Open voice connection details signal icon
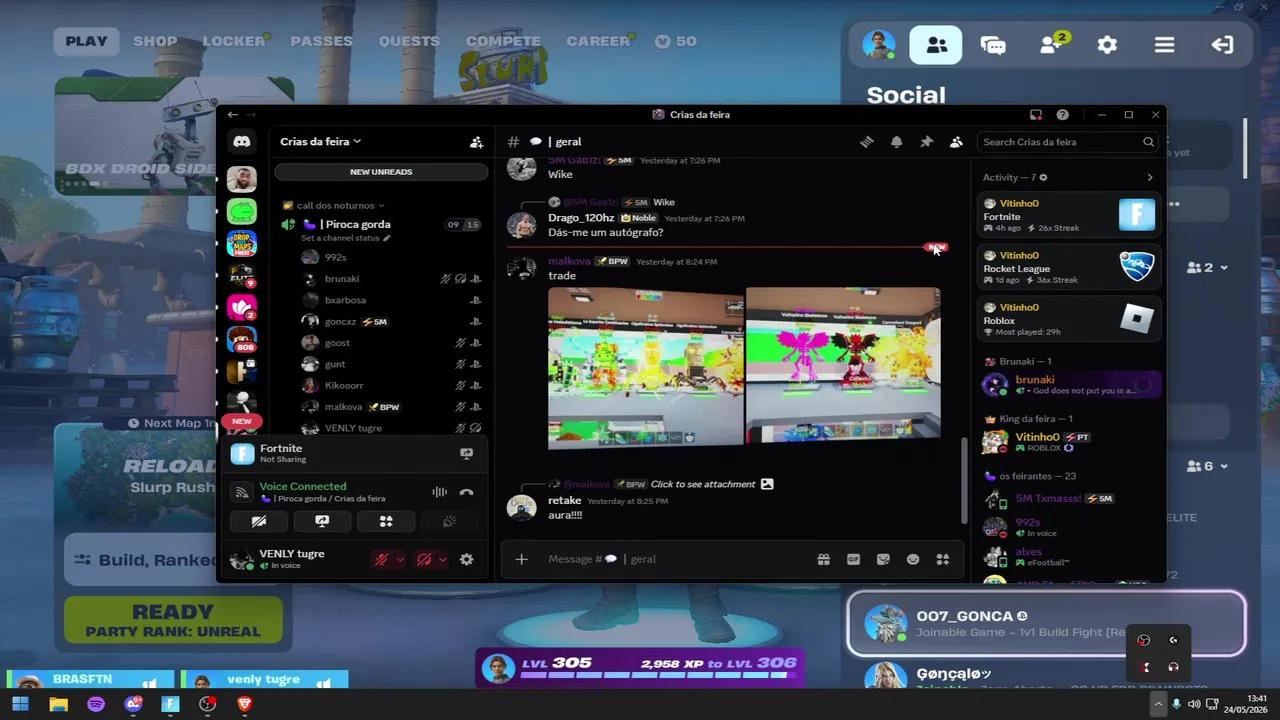Screen dimensions: 1280x720 click(241, 492)
